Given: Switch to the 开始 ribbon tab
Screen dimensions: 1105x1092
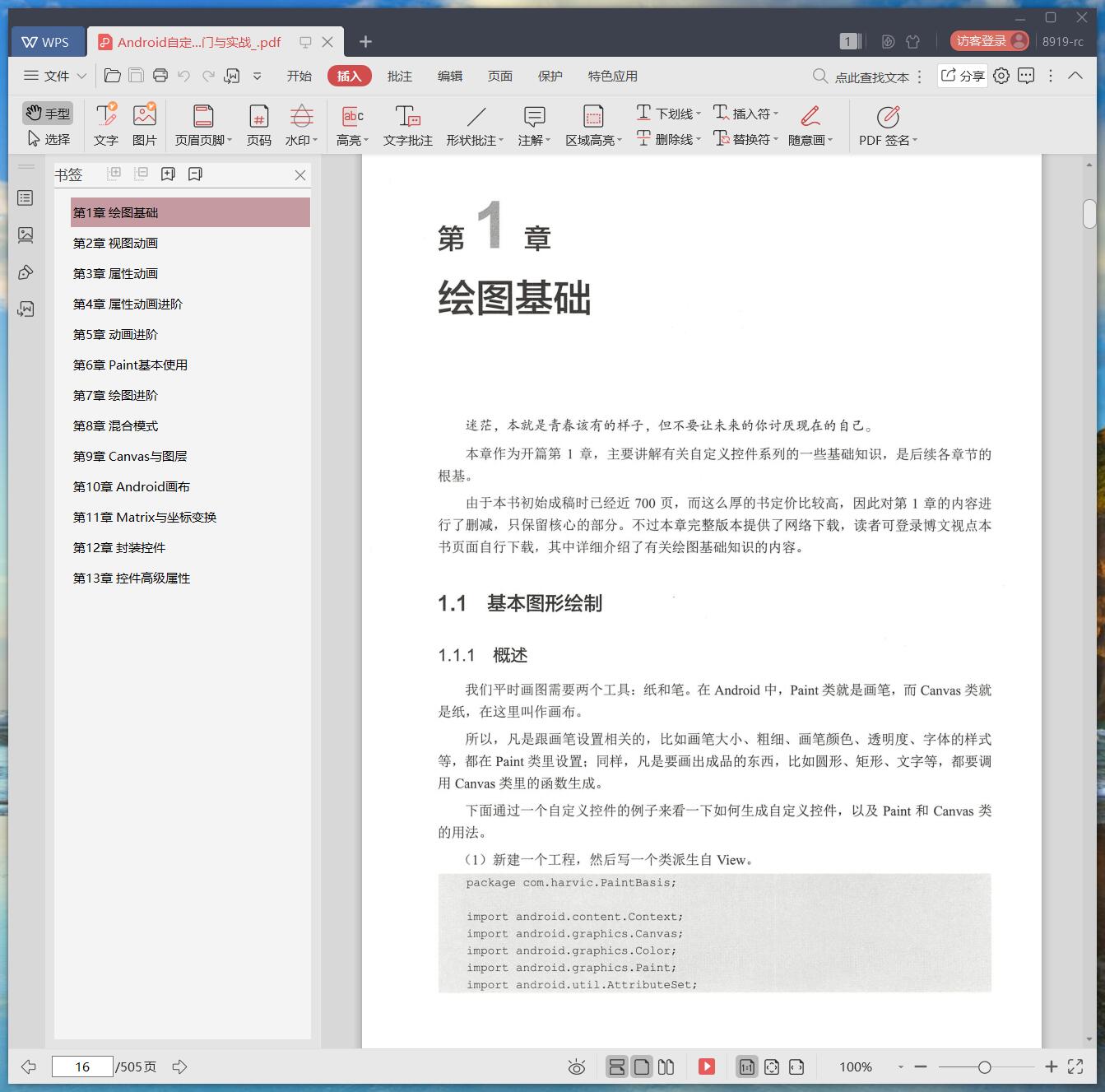Looking at the screenshot, I should [299, 76].
